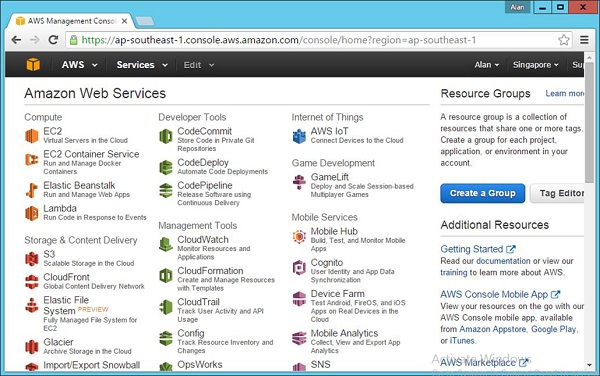Open the CodeCommit icon
The width and height of the screenshot is (600, 376).
pyautogui.click(x=166, y=136)
